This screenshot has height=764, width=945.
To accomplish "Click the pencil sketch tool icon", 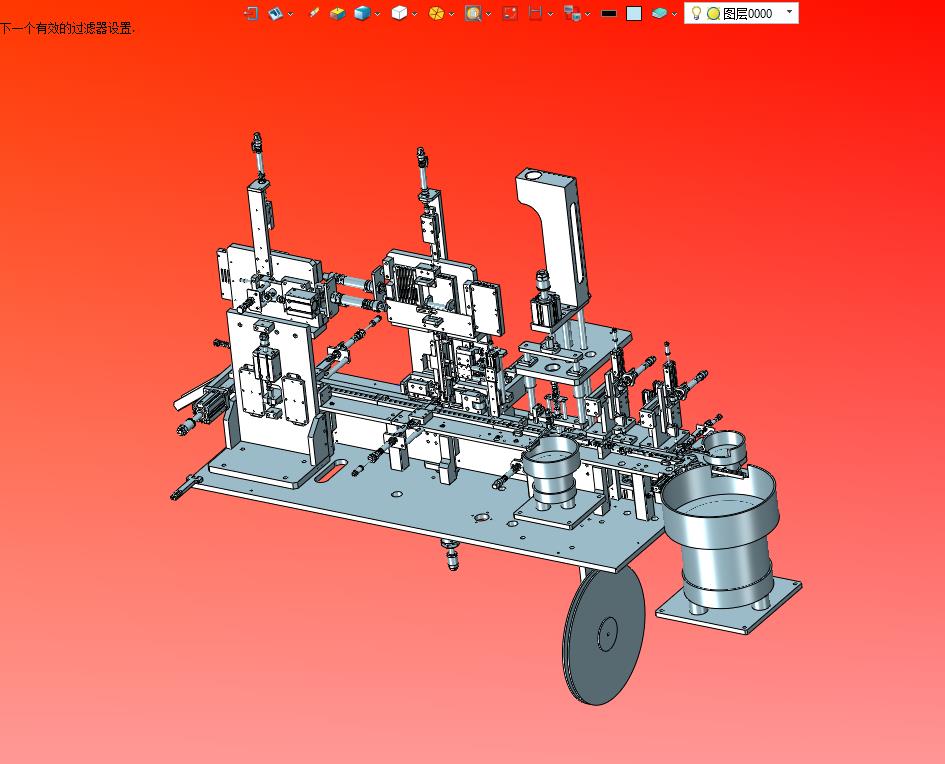I will point(313,13).
